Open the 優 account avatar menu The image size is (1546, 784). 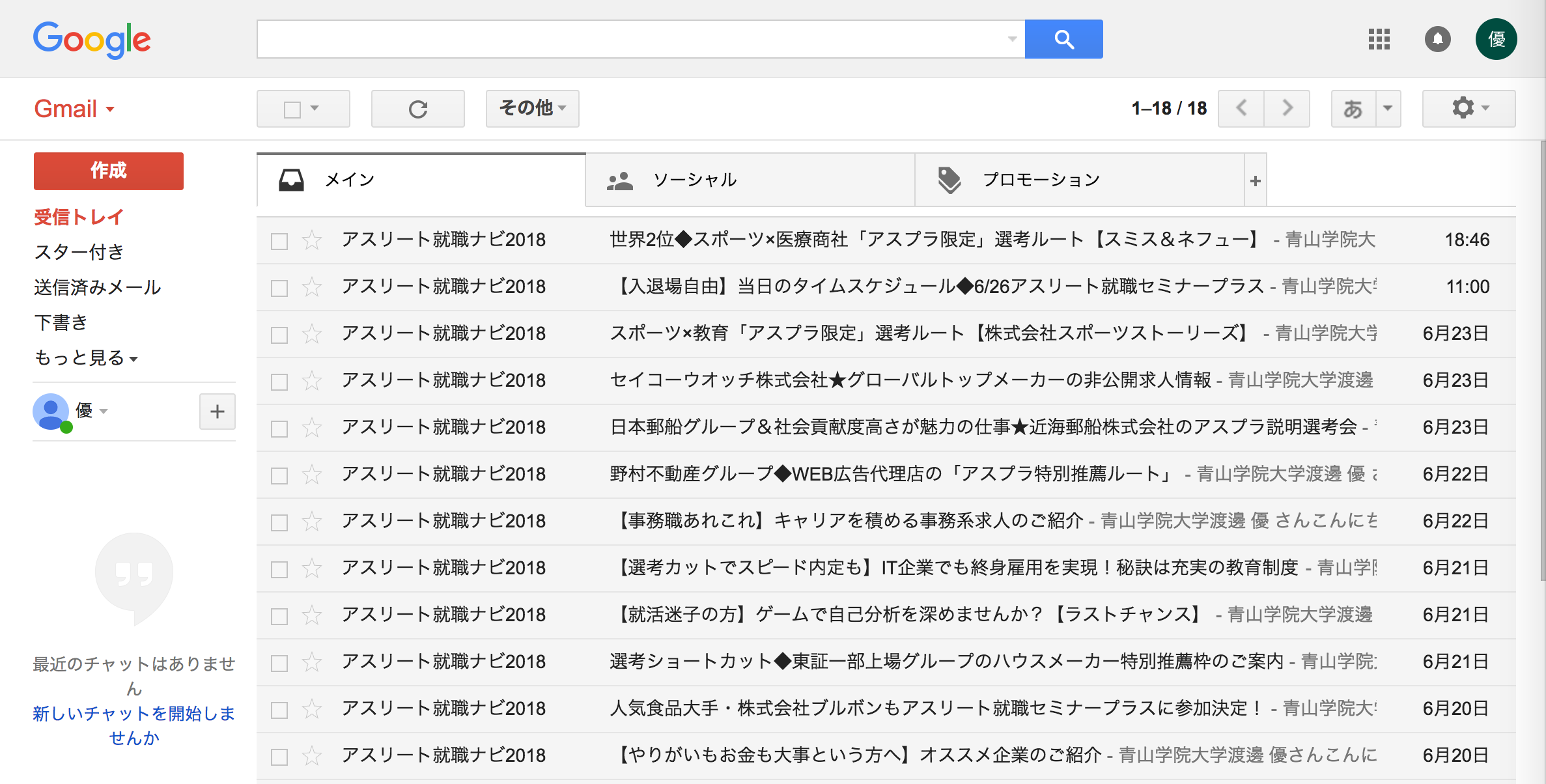tap(1496, 39)
